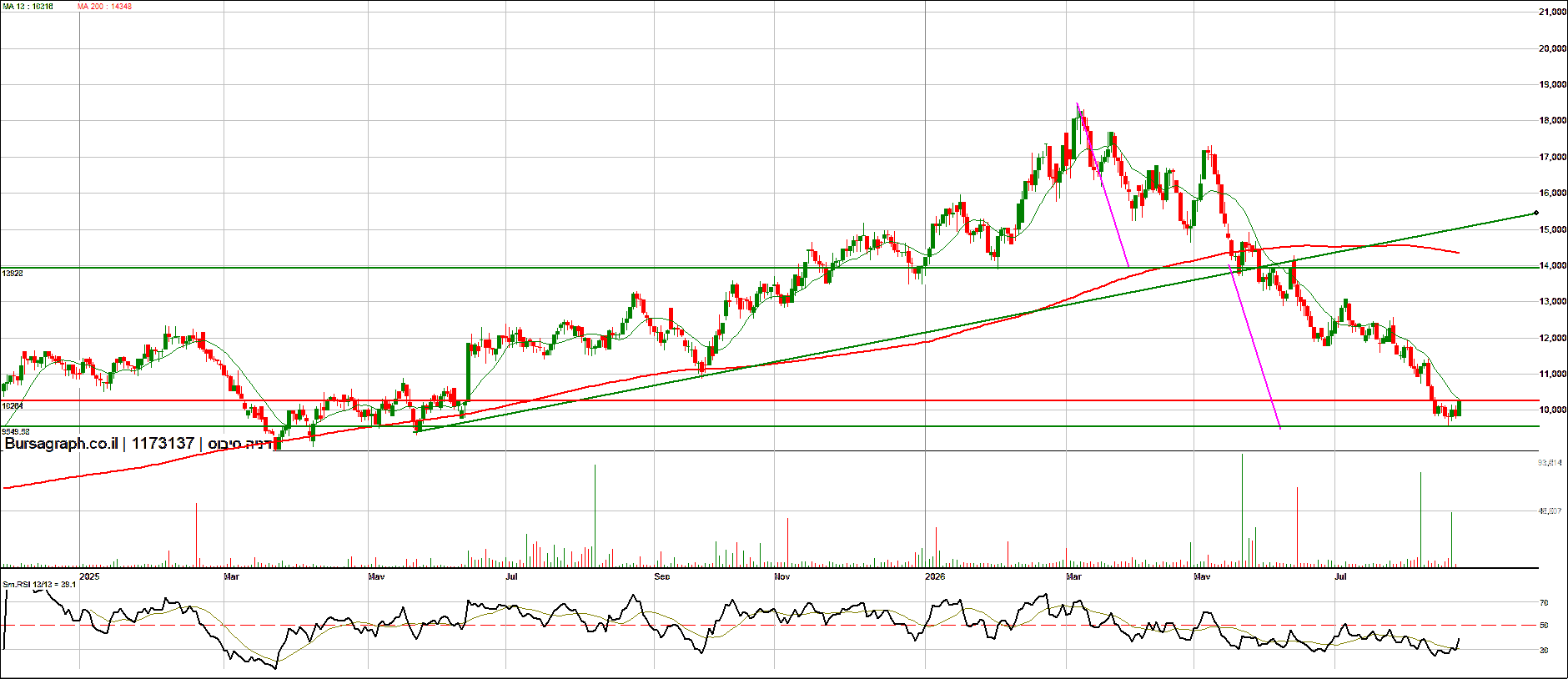Click the 15,000 price axis label

1552,229
